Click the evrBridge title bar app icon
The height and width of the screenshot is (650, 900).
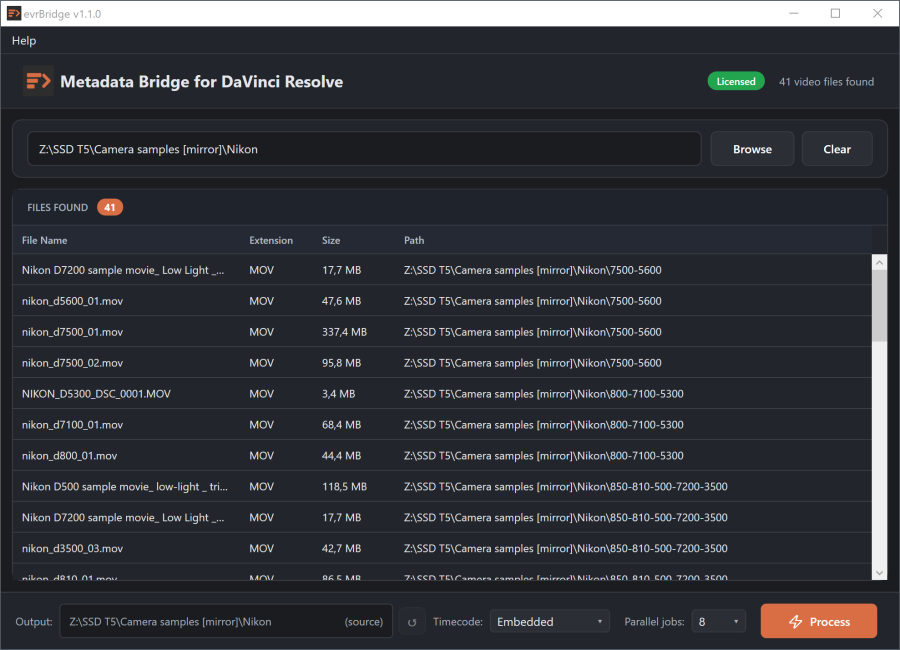(14, 13)
